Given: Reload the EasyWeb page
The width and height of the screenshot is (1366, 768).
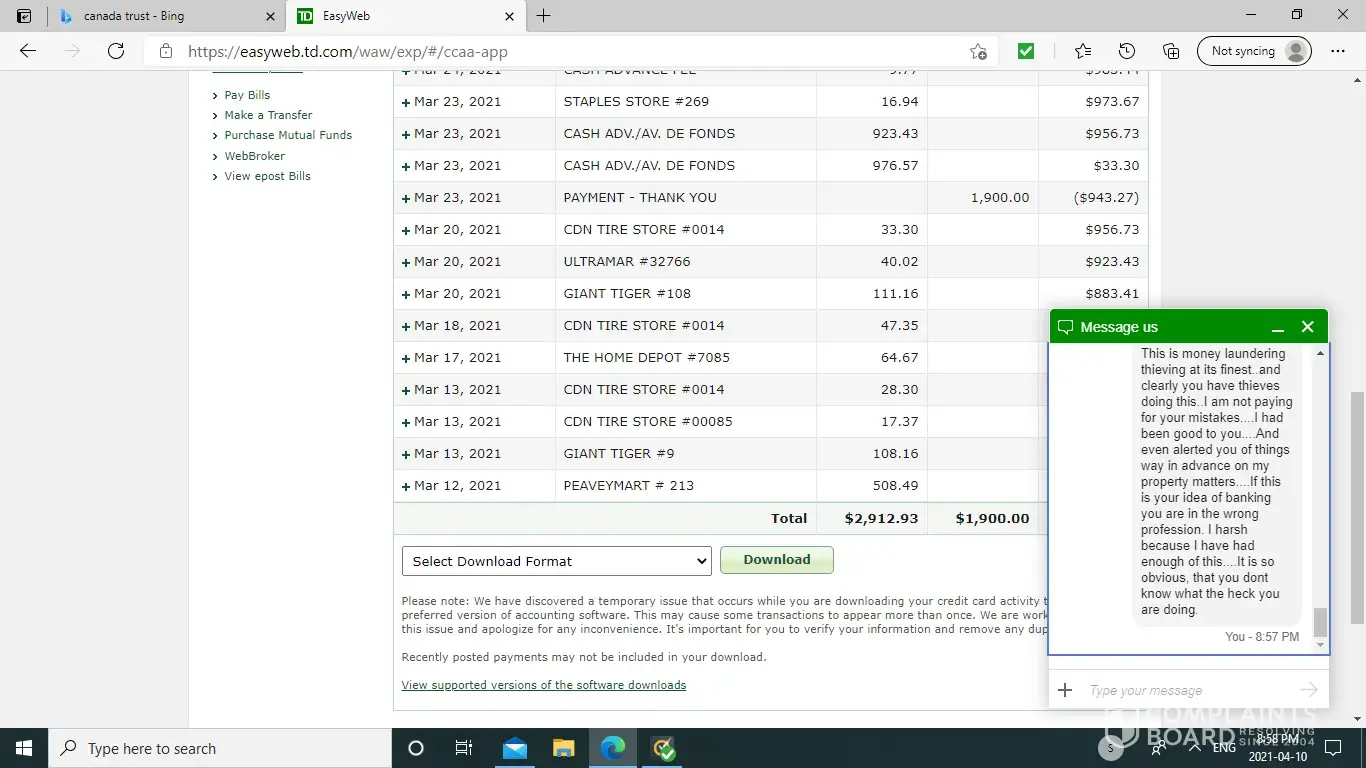Looking at the screenshot, I should coord(116,51).
